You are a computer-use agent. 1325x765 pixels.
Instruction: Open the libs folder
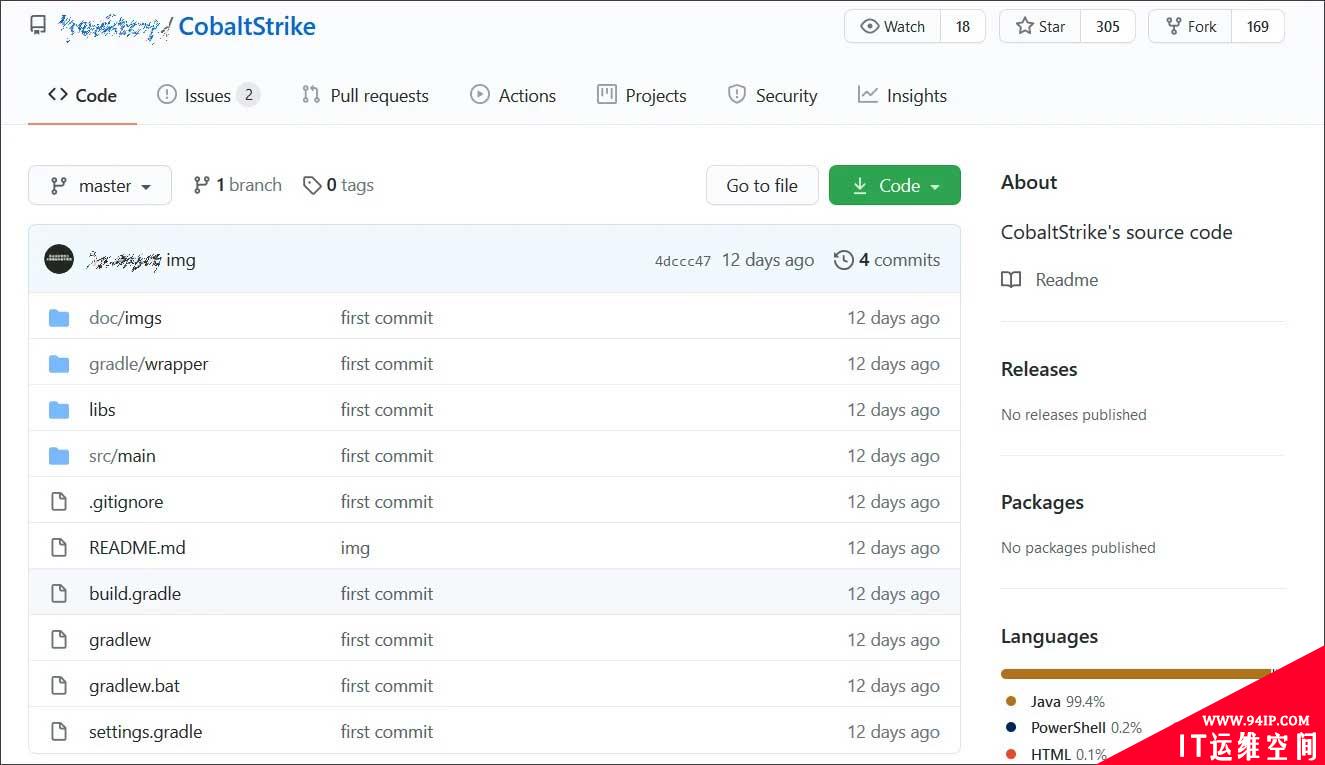pos(102,410)
